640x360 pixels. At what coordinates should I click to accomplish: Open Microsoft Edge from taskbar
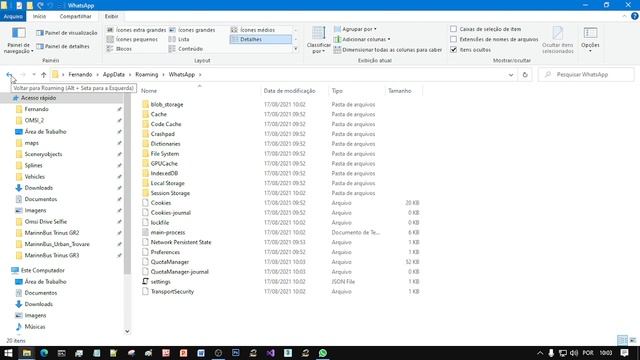(x=44, y=353)
